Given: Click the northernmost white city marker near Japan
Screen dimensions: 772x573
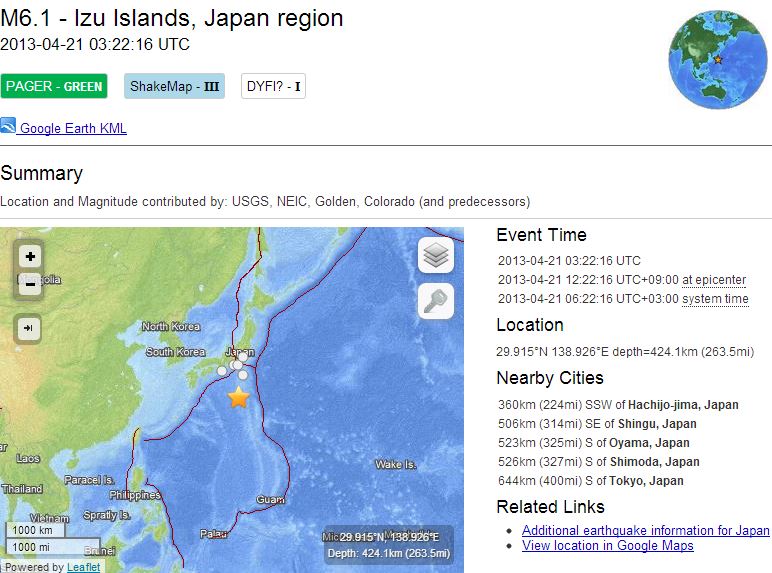Looking at the screenshot, I should pos(243,357).
